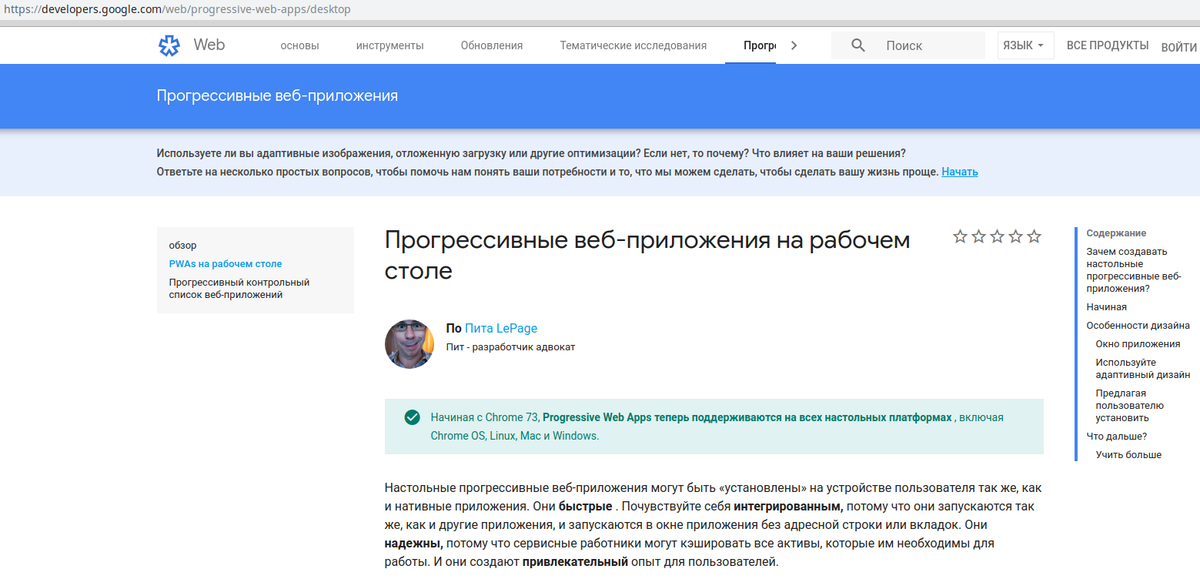Click the browser address bar URL
The width and height of the screenshot is (1200, 579).
(176, 9)
